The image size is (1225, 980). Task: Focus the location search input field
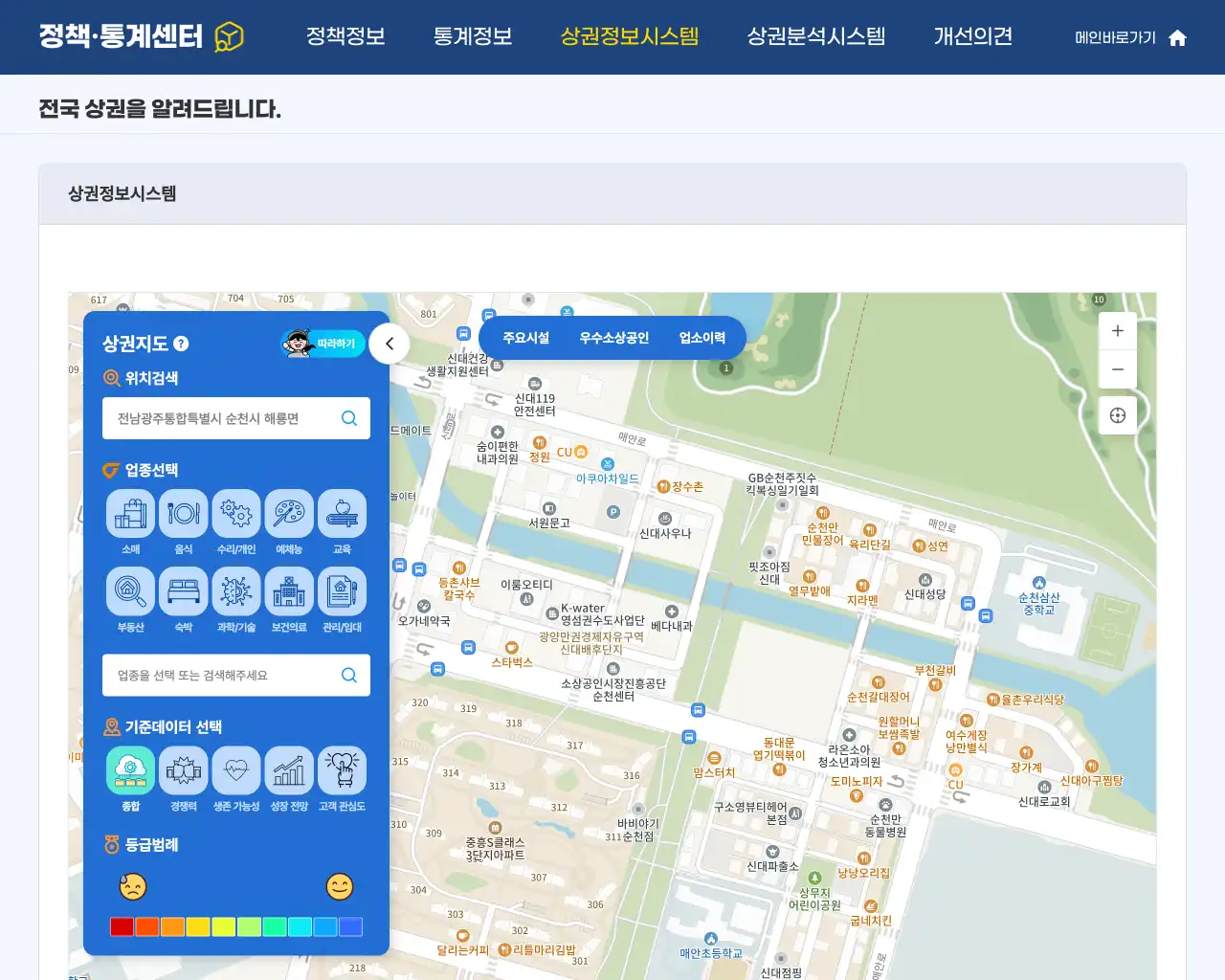pyautogui.click(x=236, y=418)
